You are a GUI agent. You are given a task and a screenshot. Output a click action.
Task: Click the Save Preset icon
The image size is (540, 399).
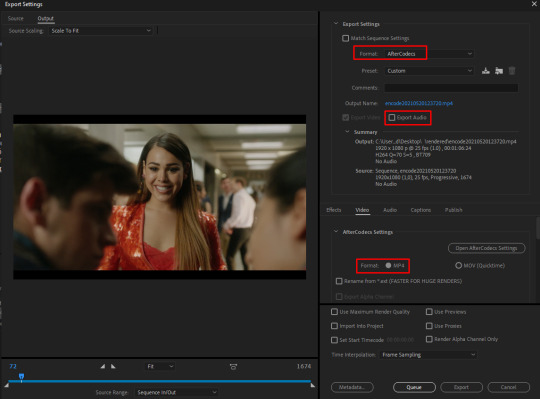pyautogui.click(x=486, y=71)
